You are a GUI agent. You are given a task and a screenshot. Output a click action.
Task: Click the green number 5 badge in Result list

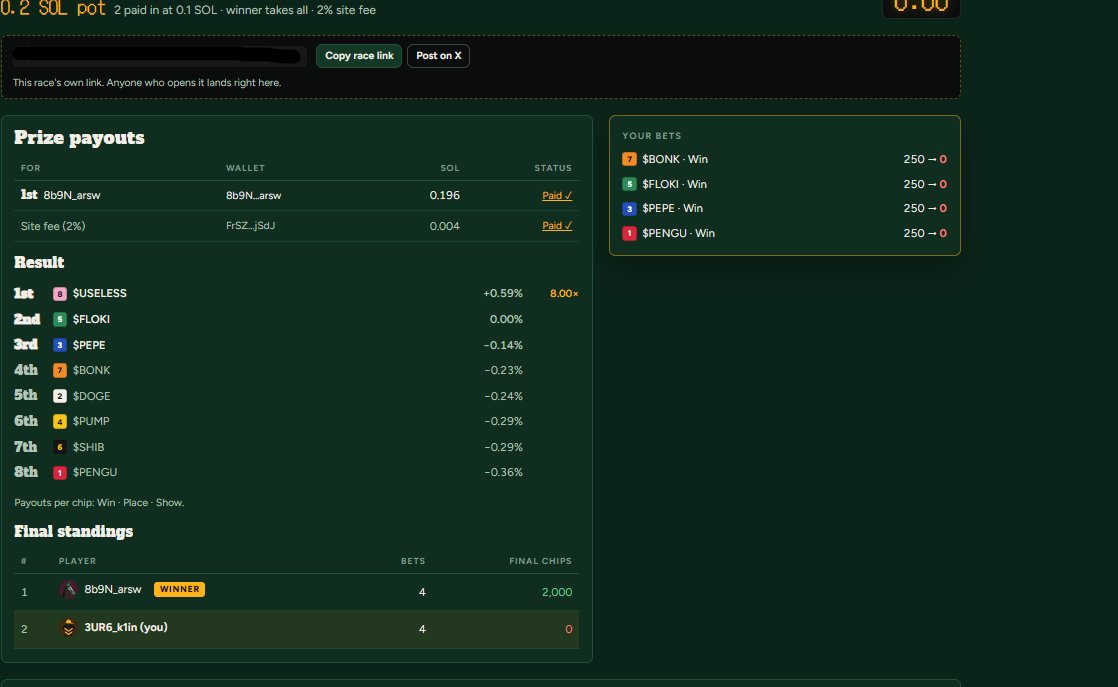click(x=60, y=319)
